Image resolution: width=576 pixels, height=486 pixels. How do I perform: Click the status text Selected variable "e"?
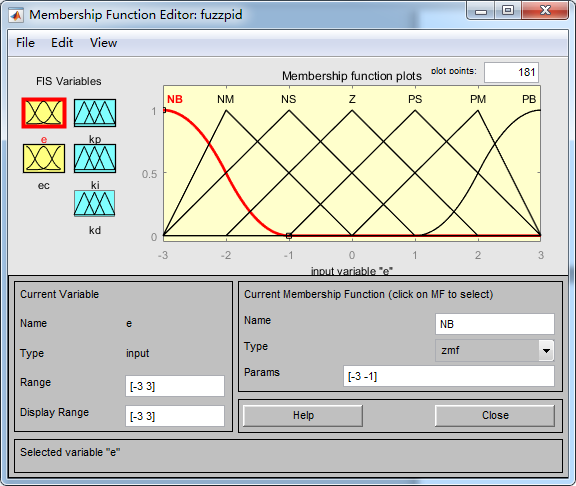(70, 452)
